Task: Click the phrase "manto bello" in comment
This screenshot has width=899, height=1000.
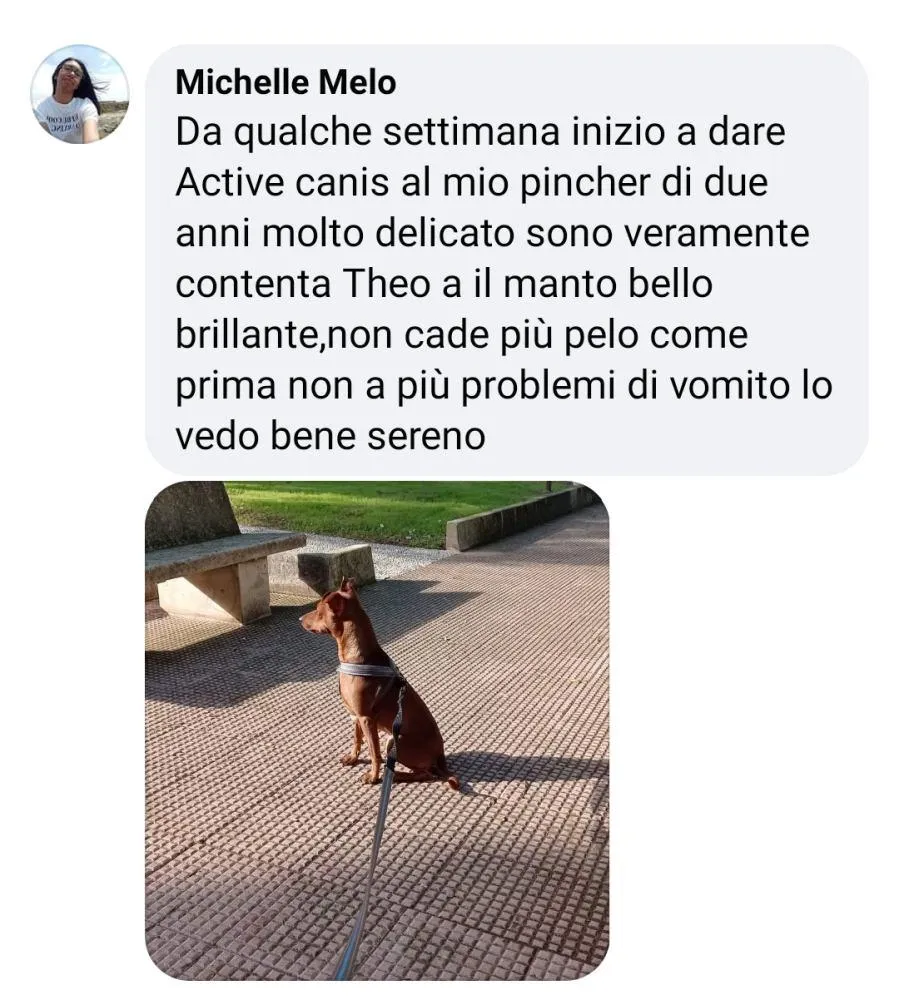Action: (x=608, y=284)
